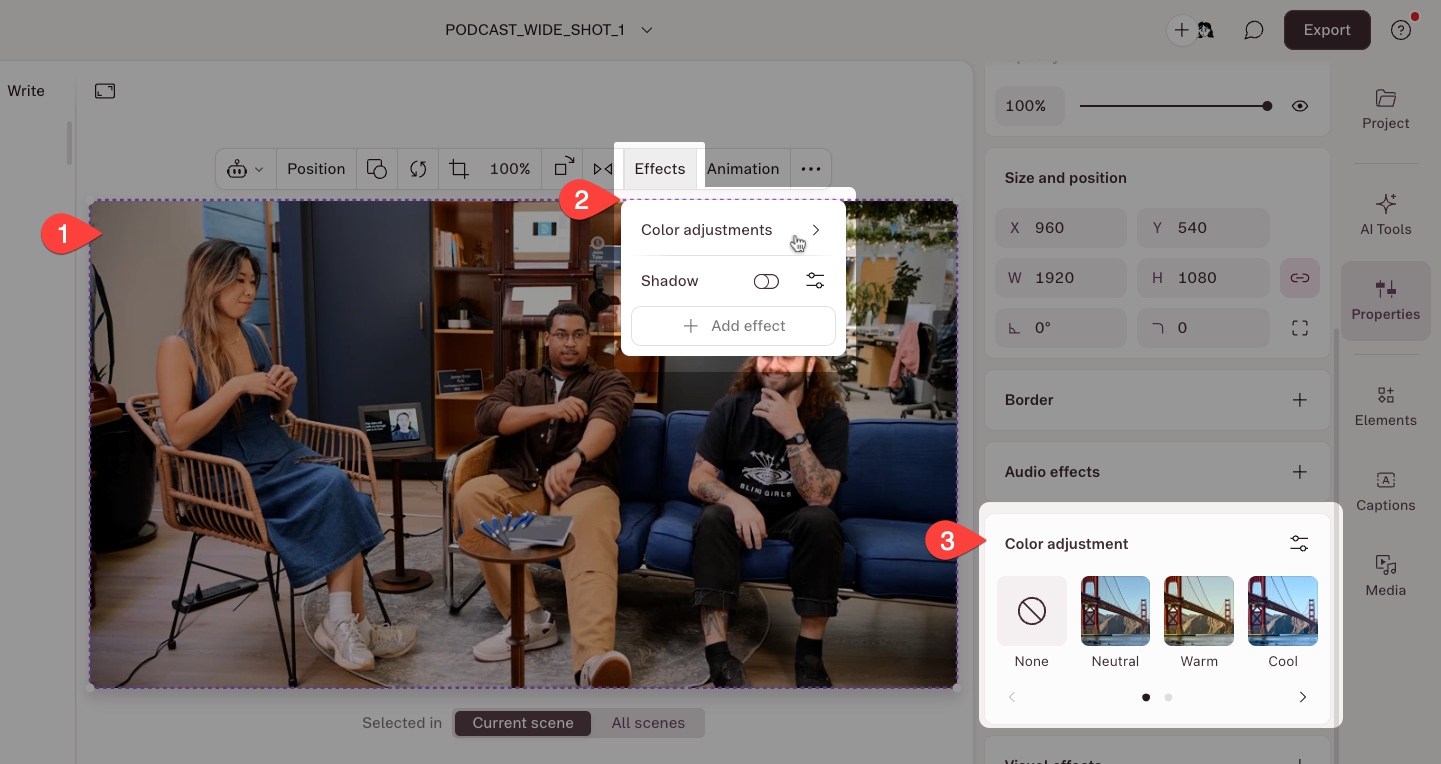Enable the Shadow effect toggle
The image size is (1441, 764).
tap(766, 281)
